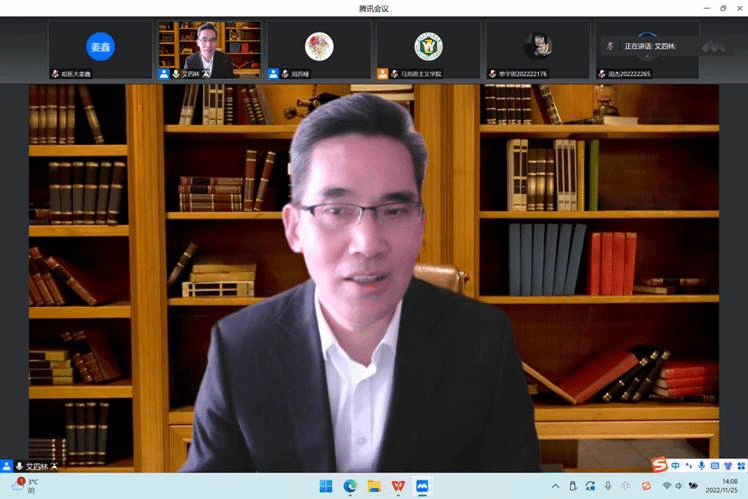The image size is (748, 499).
Task: Open the Wi-Fi network flyout in tray
Action: [666, 486]
